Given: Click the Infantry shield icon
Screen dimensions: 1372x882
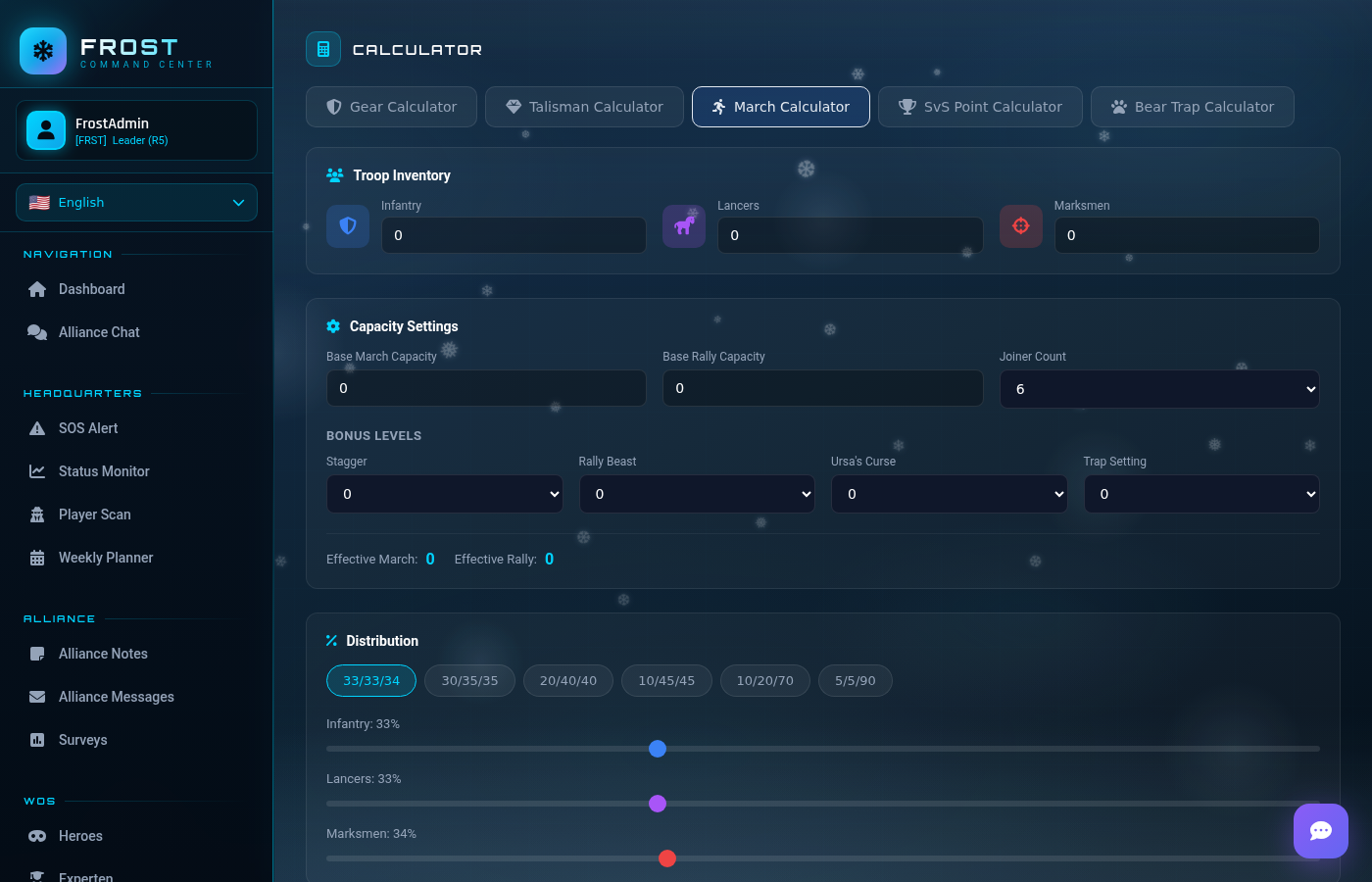Looking at the screenshot, I should click(348, 226).
